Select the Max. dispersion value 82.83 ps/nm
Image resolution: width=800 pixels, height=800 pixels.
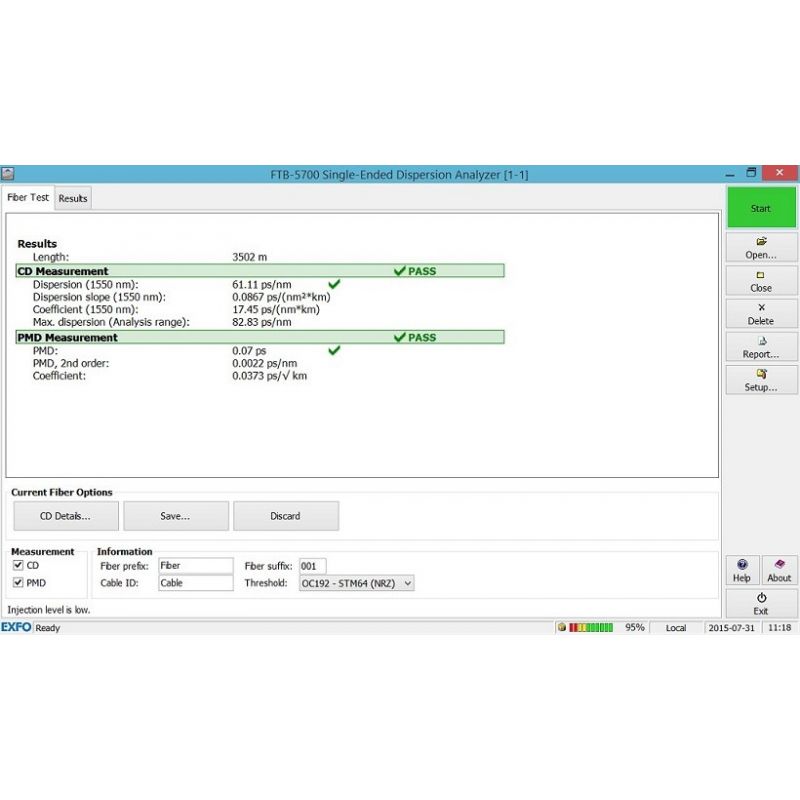[x=262, y=322]
